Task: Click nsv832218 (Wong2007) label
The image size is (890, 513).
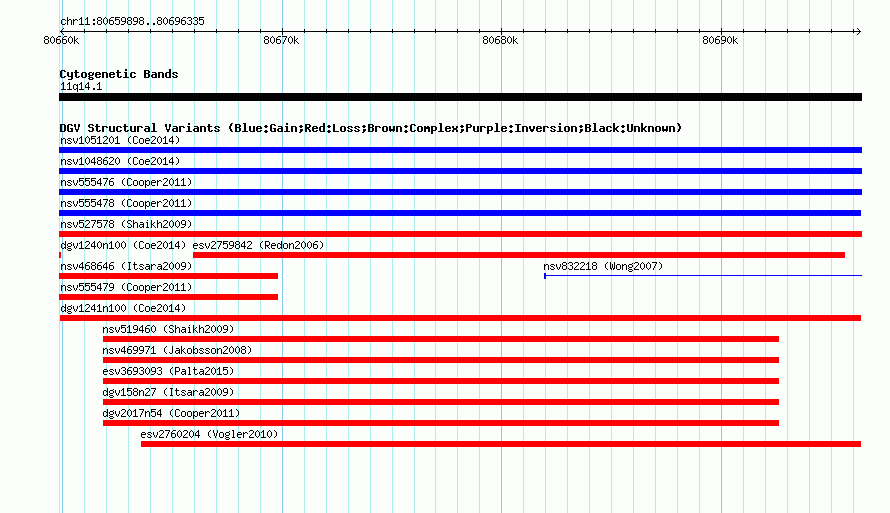Action: click(x=603, y=266)
